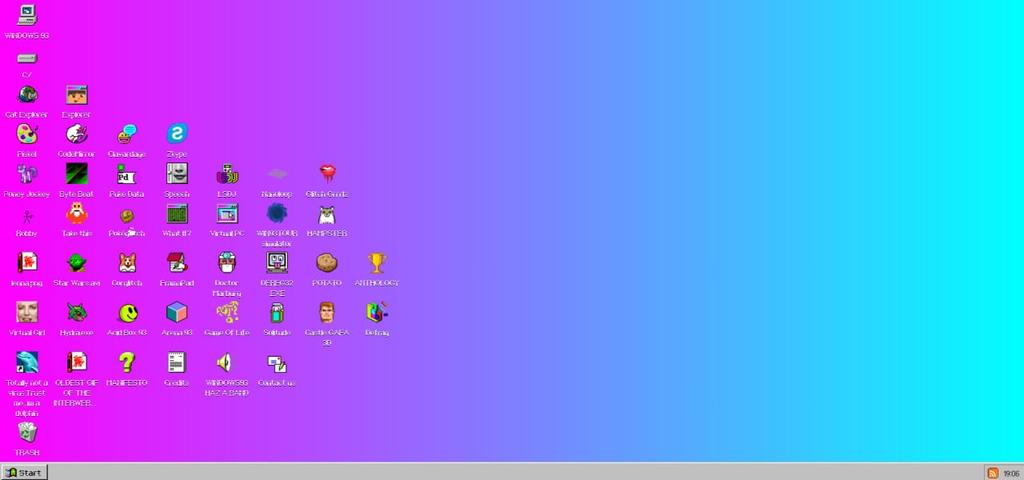This screenshot has width=1024, height=480.
Task: Open the Take this old man icon
Action: [76, 214]
